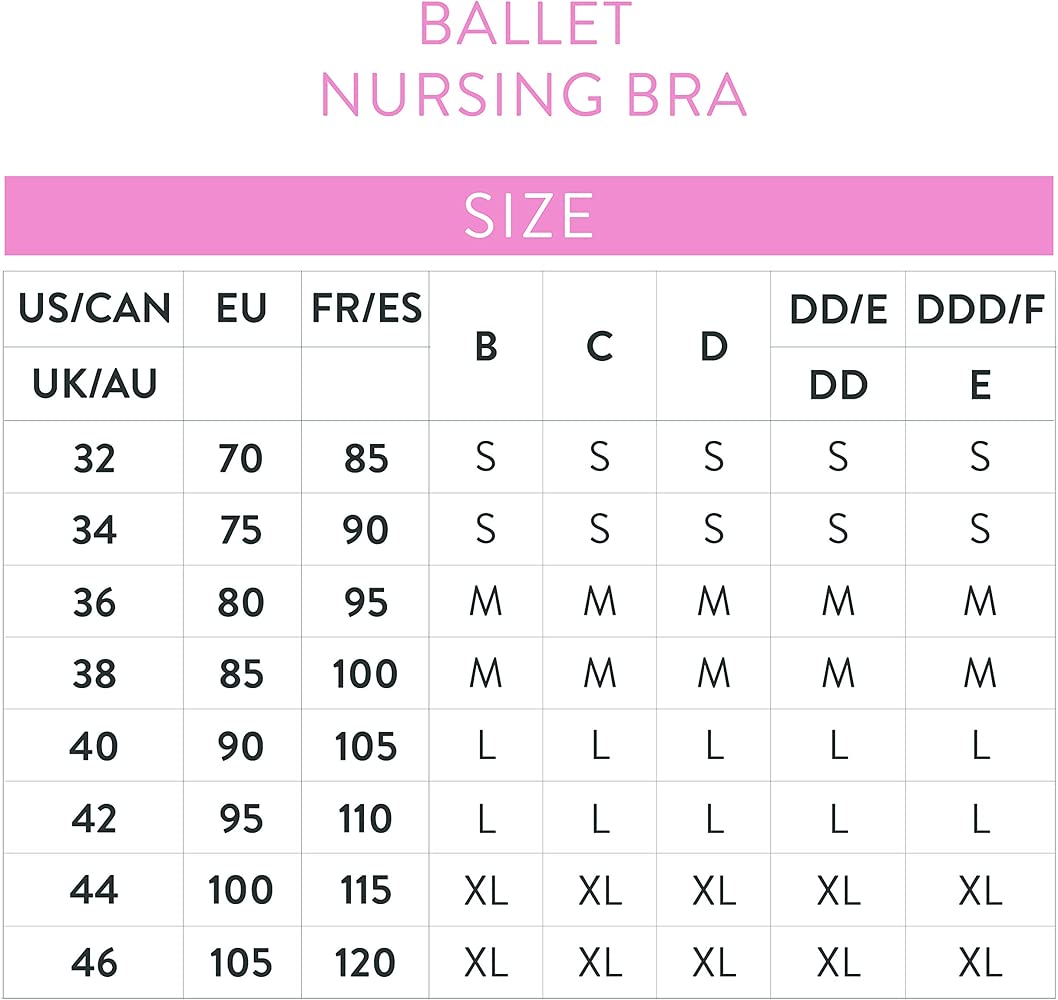Select the C cup column header
Screen dimensions: 1058x1000
pyautogui.click(x=599, y=346)
